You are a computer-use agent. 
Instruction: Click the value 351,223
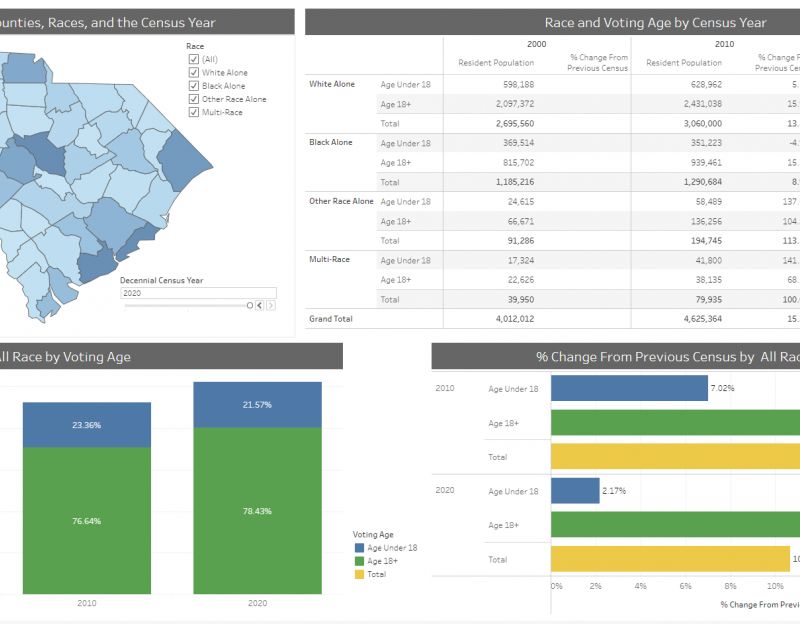point(706,143)
